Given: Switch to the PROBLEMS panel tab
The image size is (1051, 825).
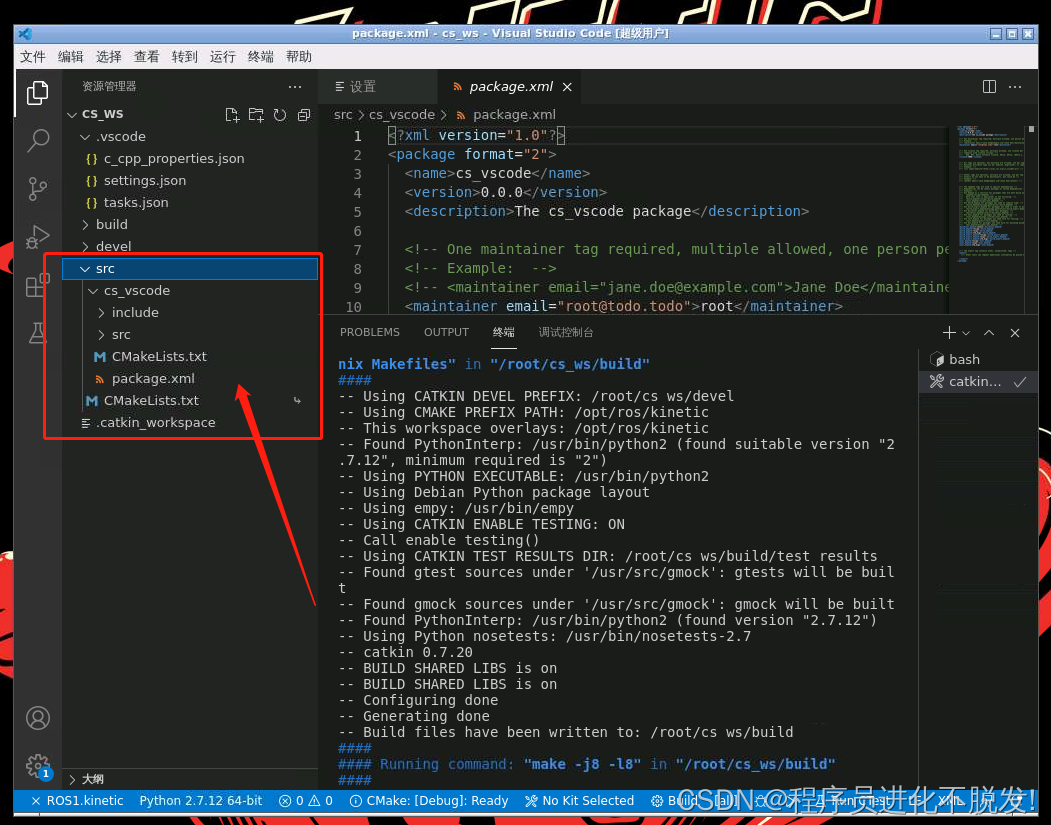Looking at the screenshot, I should click(x=369, y=332).
